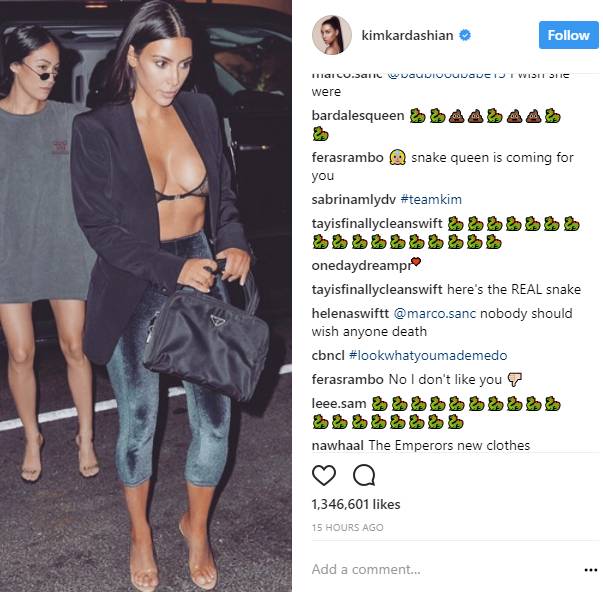Click the main post photo
Screen dimensions: 603x592
pyautogui.click(x=146, y=296)
